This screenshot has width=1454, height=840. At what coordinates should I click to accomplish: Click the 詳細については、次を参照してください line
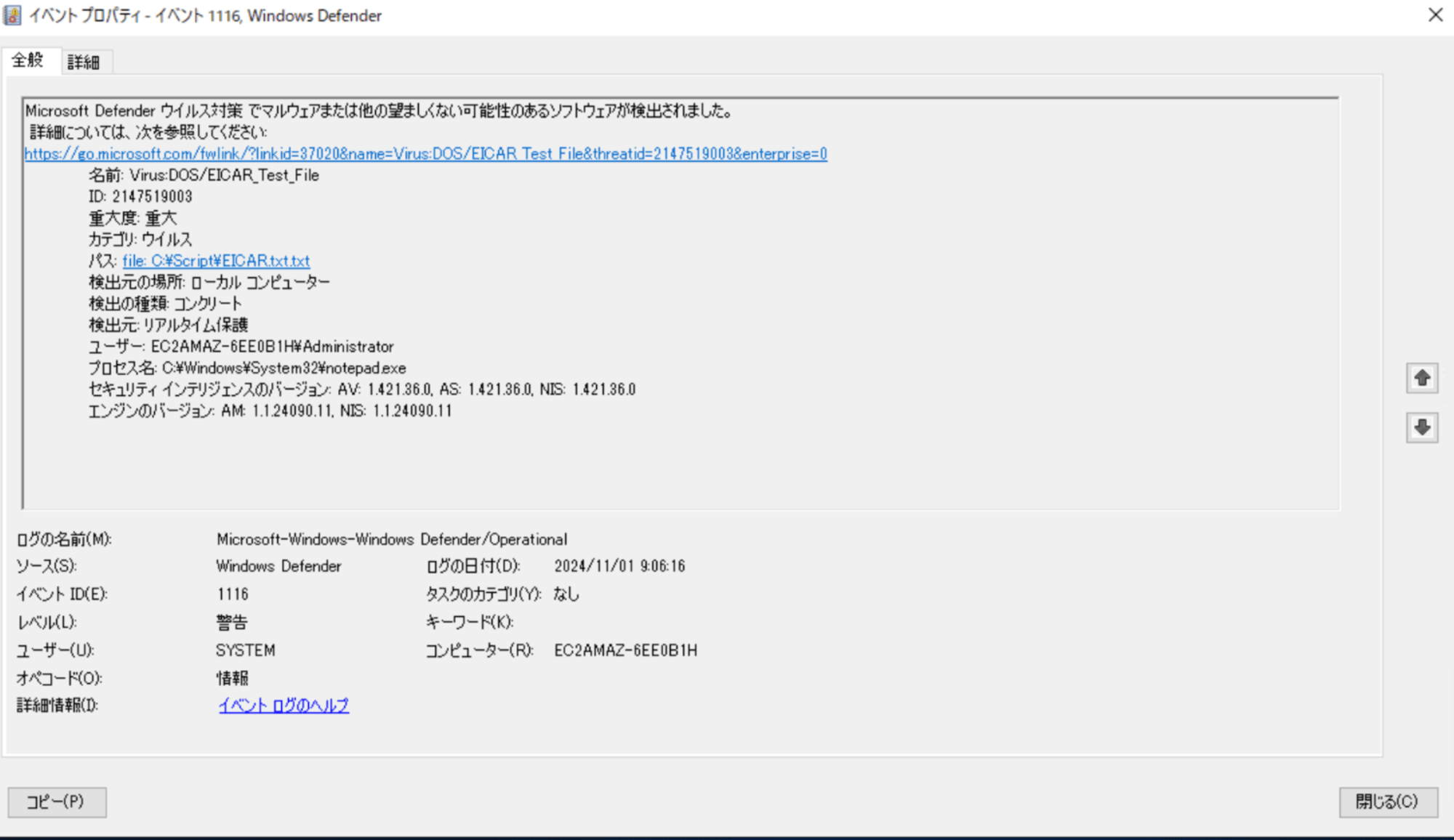pyautogui.click(x=148, y=132)
